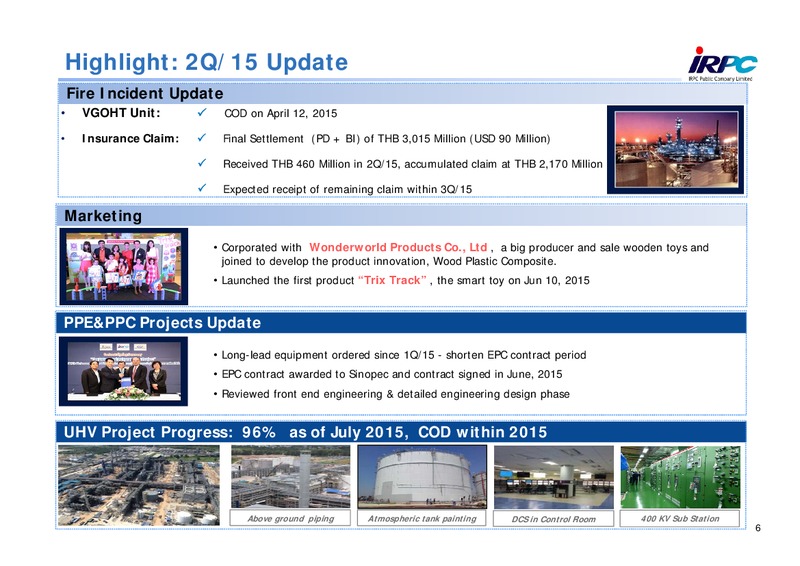Click the checkmark beside 'COD on April 12, 2015'

point(202,112)
